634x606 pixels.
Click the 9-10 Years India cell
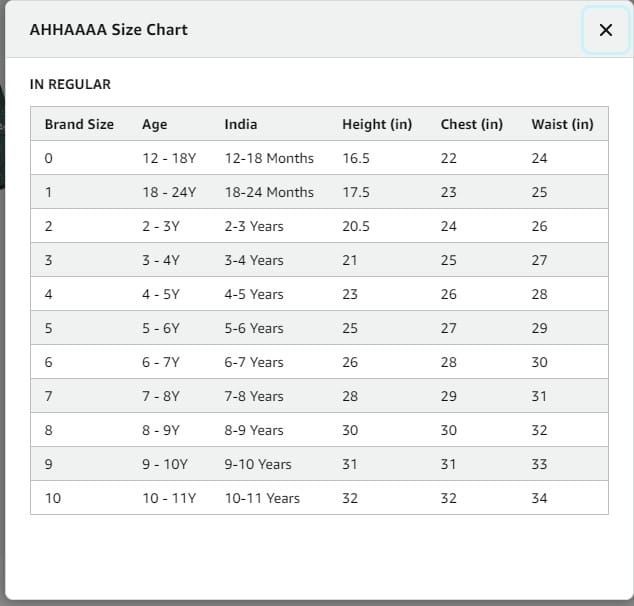coord(258,464)
